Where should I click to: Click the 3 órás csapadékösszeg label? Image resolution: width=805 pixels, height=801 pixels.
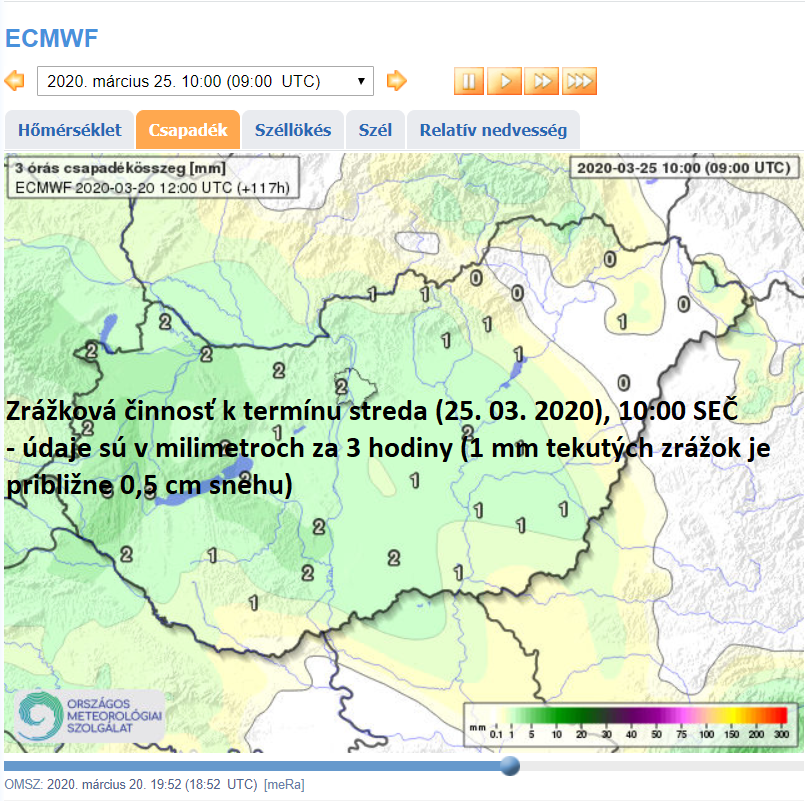(x=120, y=168)
